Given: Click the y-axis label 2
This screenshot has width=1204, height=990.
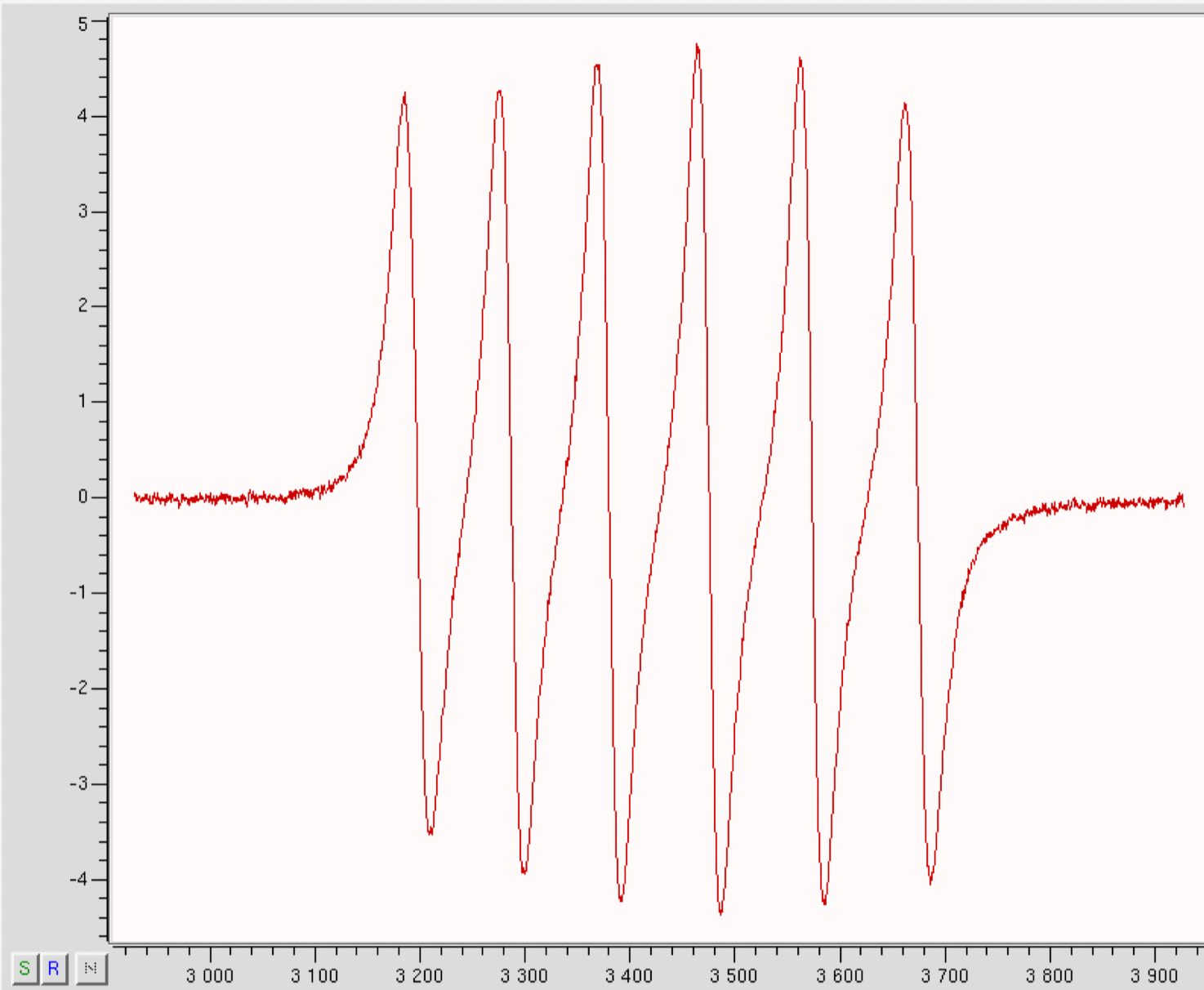Looking at the screenshot, I should (82, 305).
